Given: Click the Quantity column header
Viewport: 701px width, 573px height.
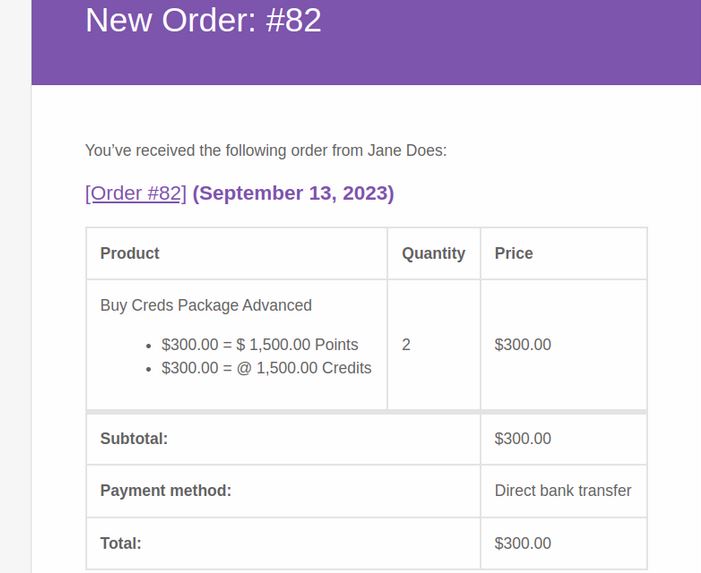Looking at the screenshot, I should tap(433, 253).
